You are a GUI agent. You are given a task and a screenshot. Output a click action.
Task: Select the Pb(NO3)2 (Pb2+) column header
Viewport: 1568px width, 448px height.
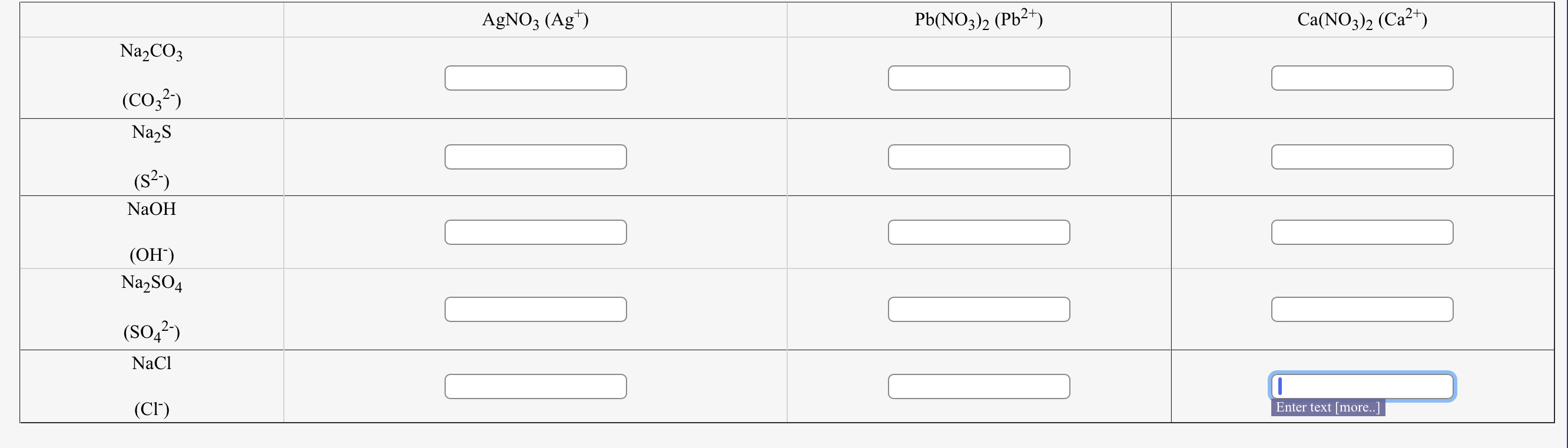coord(979,18)
